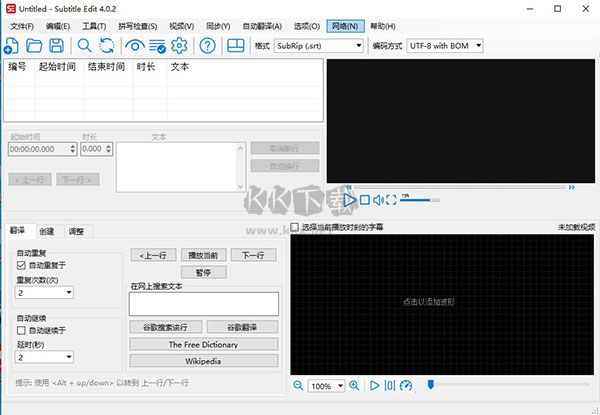Uncheck the 自动重复于 checkbox
This screenshot has width=600, height=415.
pos(22,266)
